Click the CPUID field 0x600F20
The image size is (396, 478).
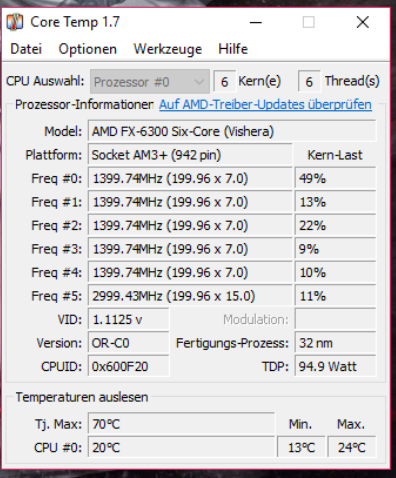pos(129,367)
